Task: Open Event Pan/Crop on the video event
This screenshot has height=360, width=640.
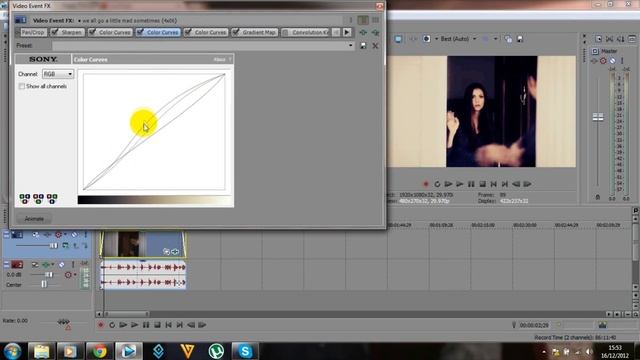Action: [x=167, y=251]
